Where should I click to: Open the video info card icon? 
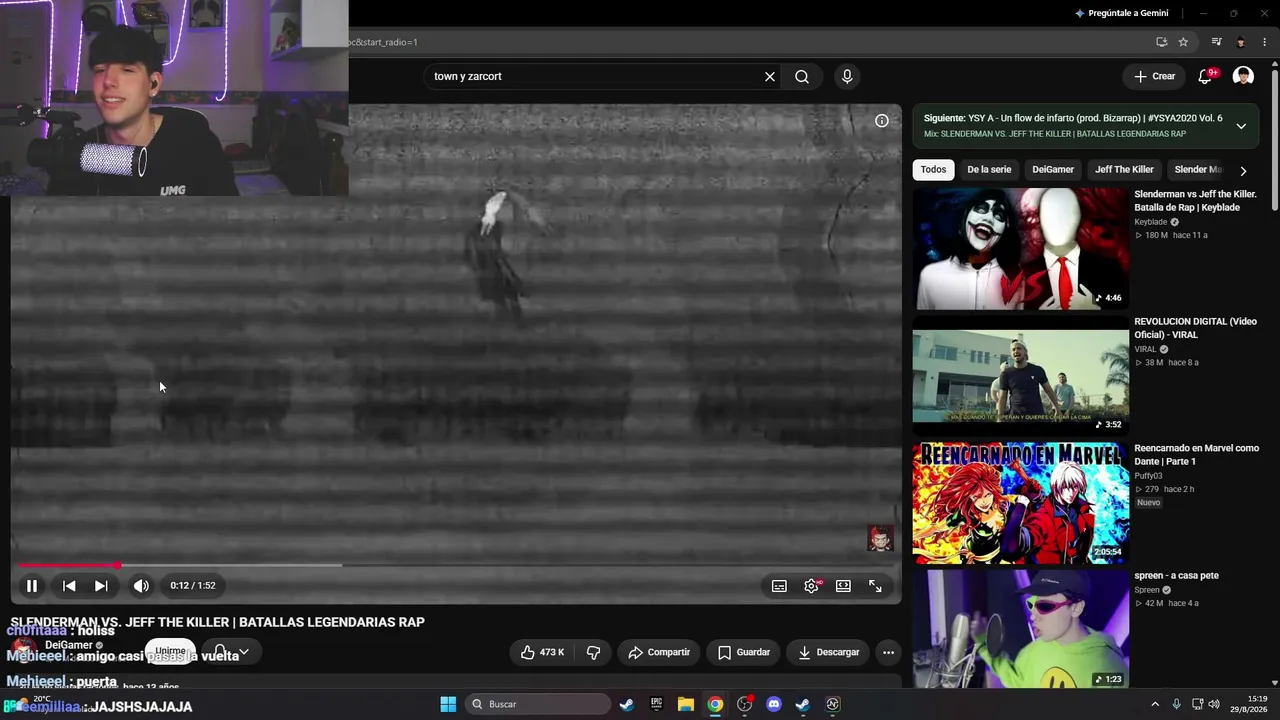pos(882,121)
